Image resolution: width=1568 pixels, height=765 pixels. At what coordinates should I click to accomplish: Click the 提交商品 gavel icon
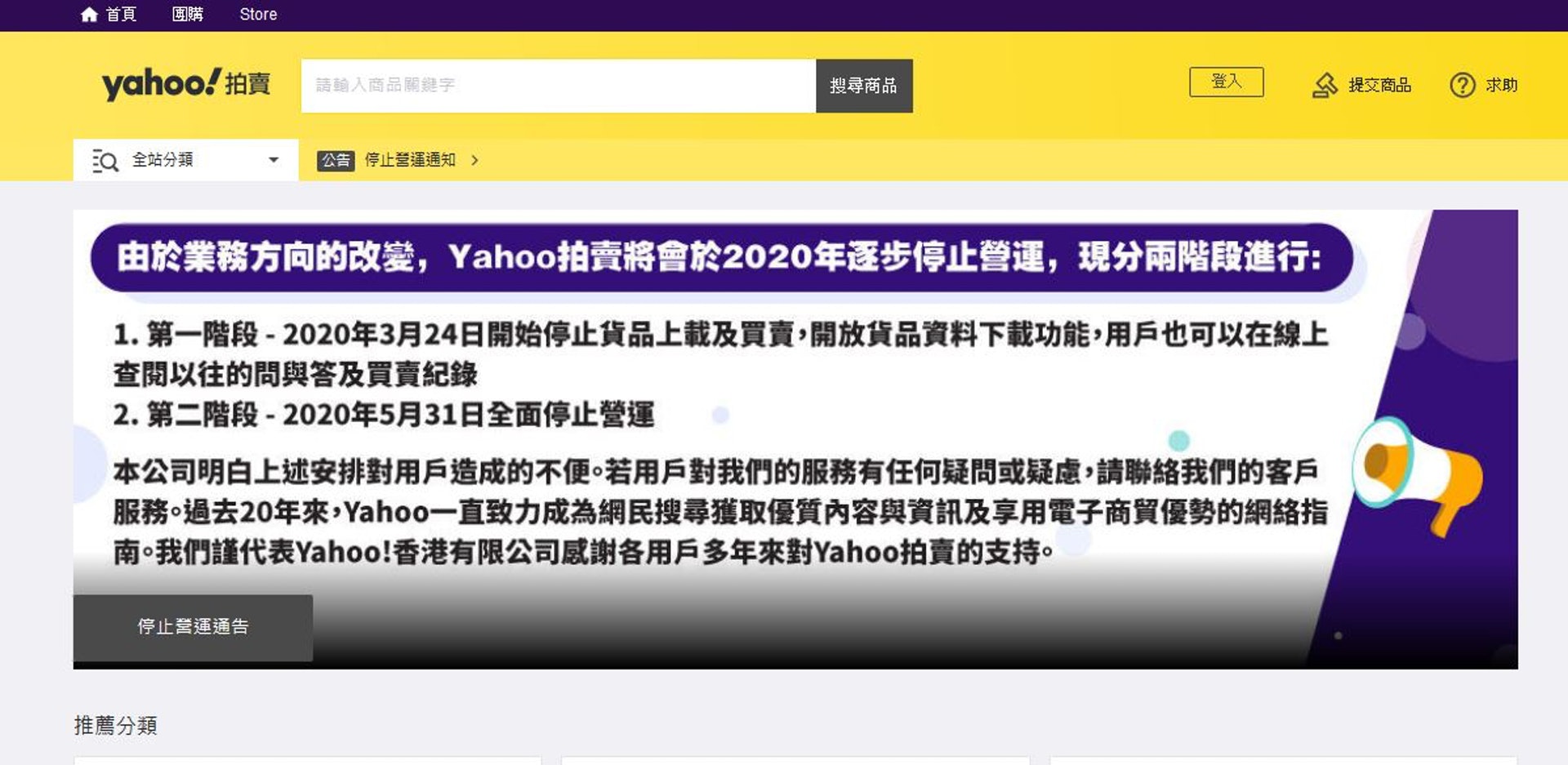pyautogui.click(x=1325, y=84)
